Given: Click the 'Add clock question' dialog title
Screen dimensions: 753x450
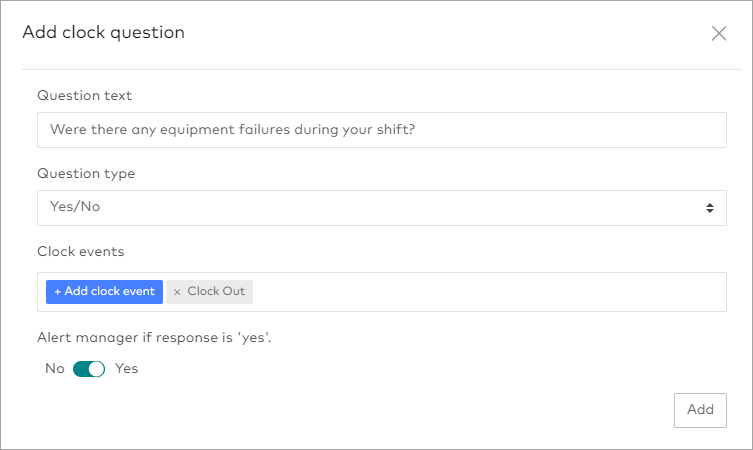Looking at the screenshot, I should click(104, 33).
